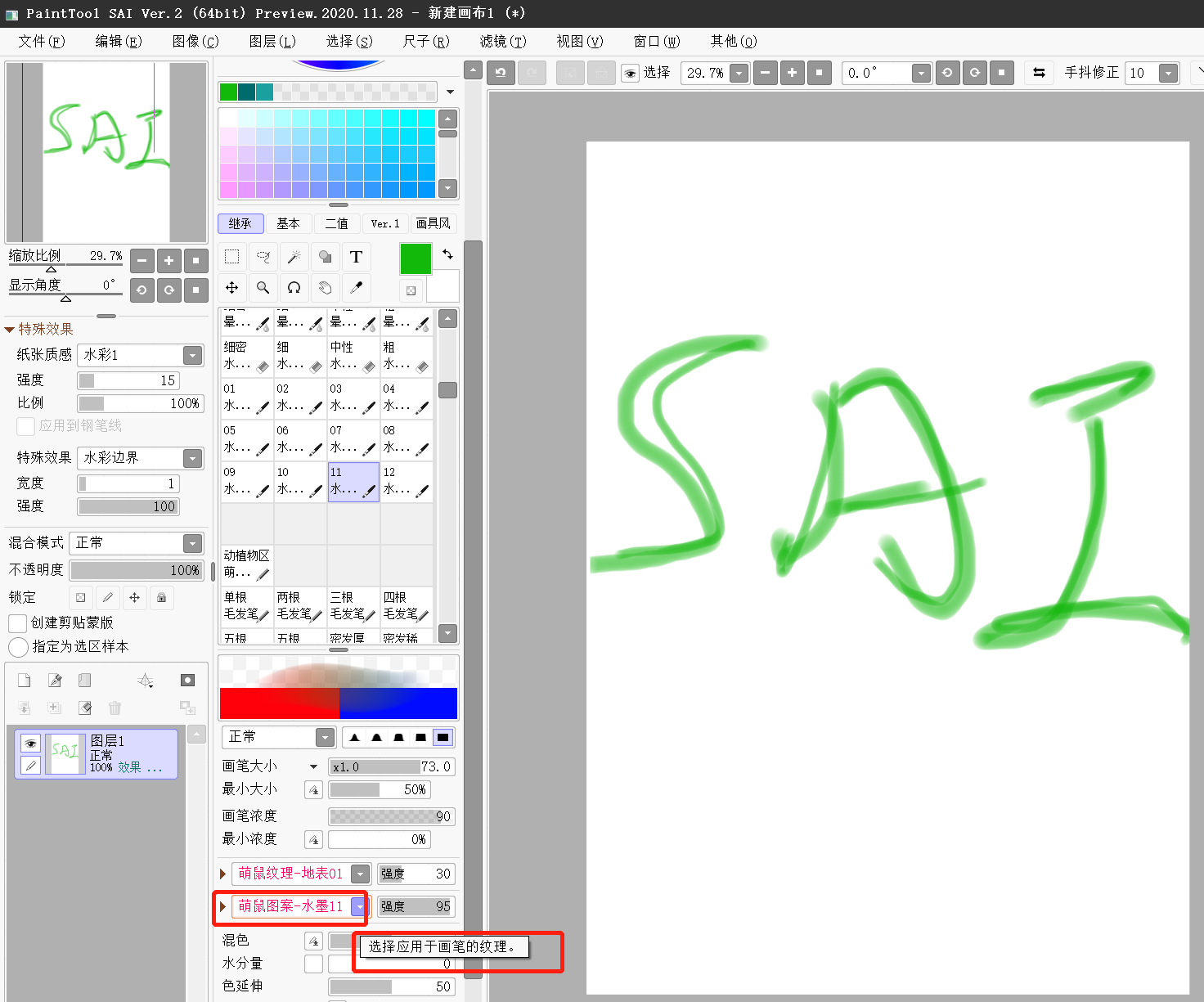Swap foreground and background colors
This screenshot has width=1204, height=1002.
coord(447,254)
